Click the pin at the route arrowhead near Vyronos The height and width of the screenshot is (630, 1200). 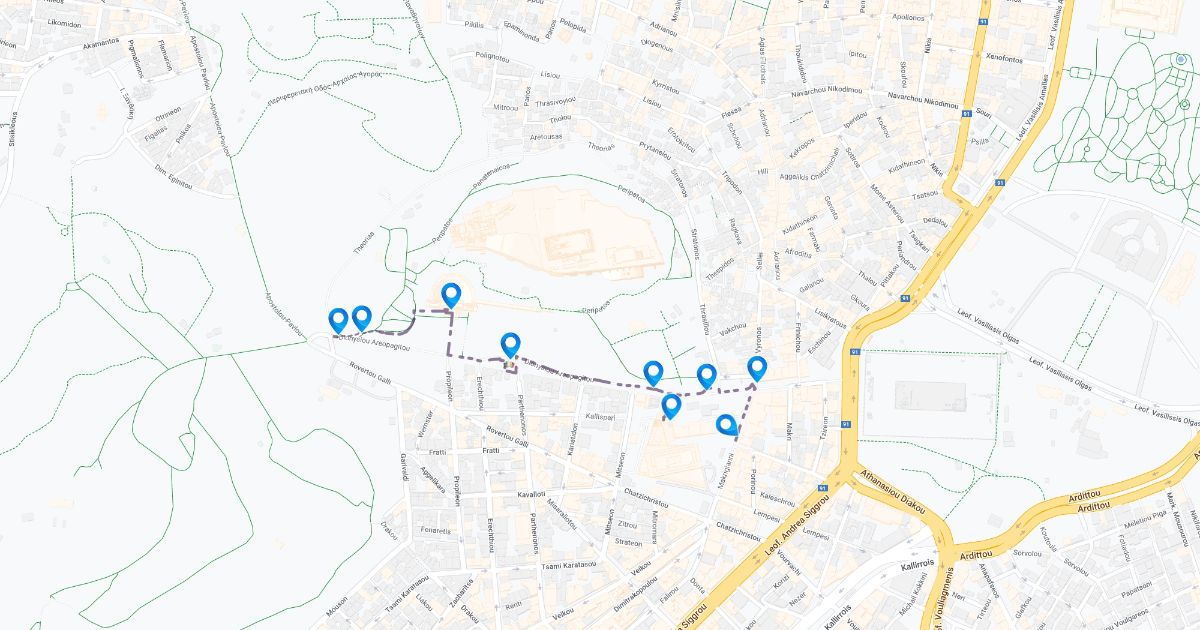point(757,369)
